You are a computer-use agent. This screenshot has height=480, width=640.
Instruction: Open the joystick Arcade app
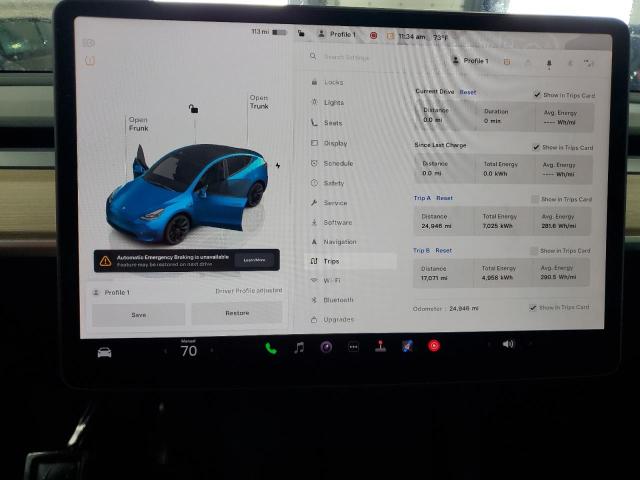(380, 346)
